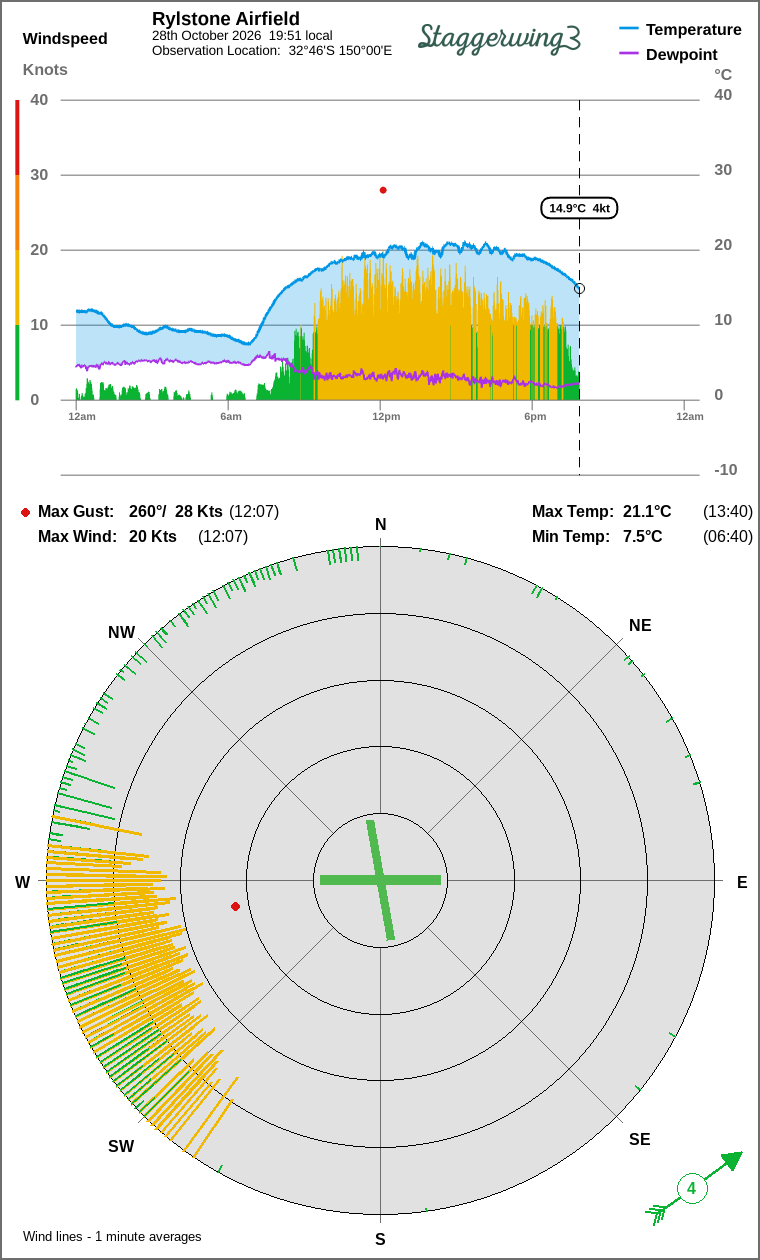Click the 12pm axis label
The height and width of the screenshot is (1260, 760).
386,416
